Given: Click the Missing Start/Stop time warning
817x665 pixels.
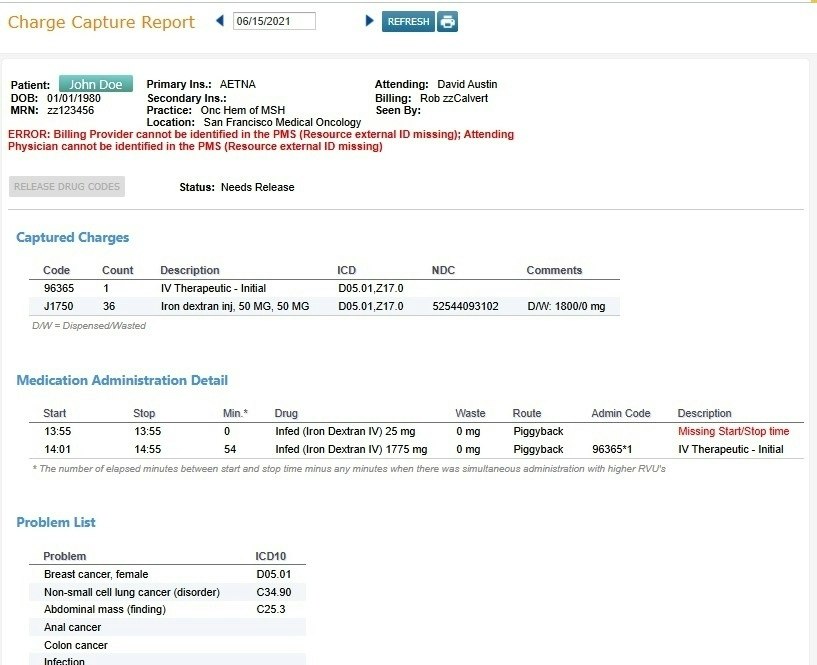Looking at the screenshot, I should 733,431.
